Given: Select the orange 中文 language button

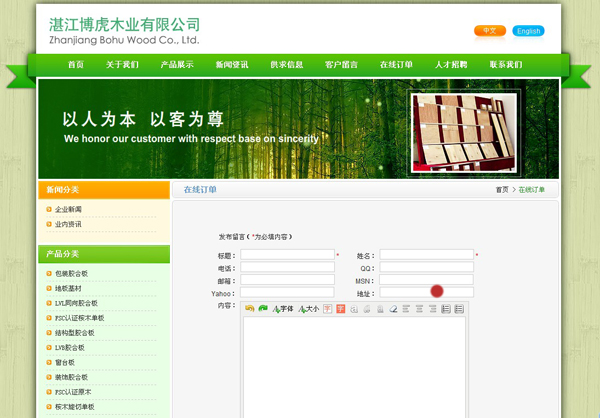Looking at the screenshot, I should (x=489, y=31).
